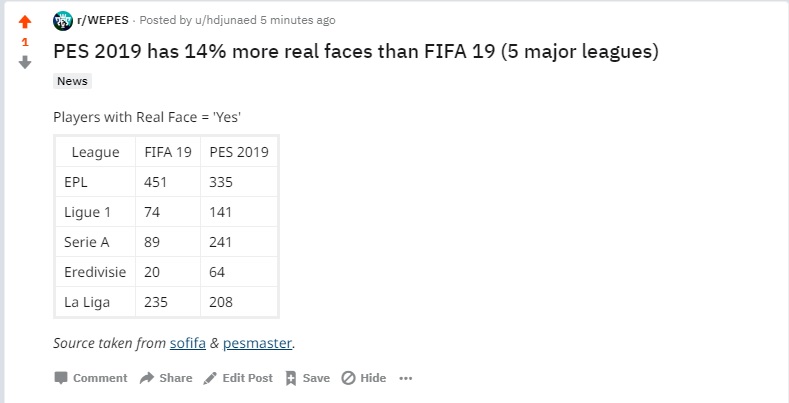Open the three-dots more options menu
Image resolution: width=789 pixels, height=403 pixels.
pyautogui.click(x=405, y=378)
